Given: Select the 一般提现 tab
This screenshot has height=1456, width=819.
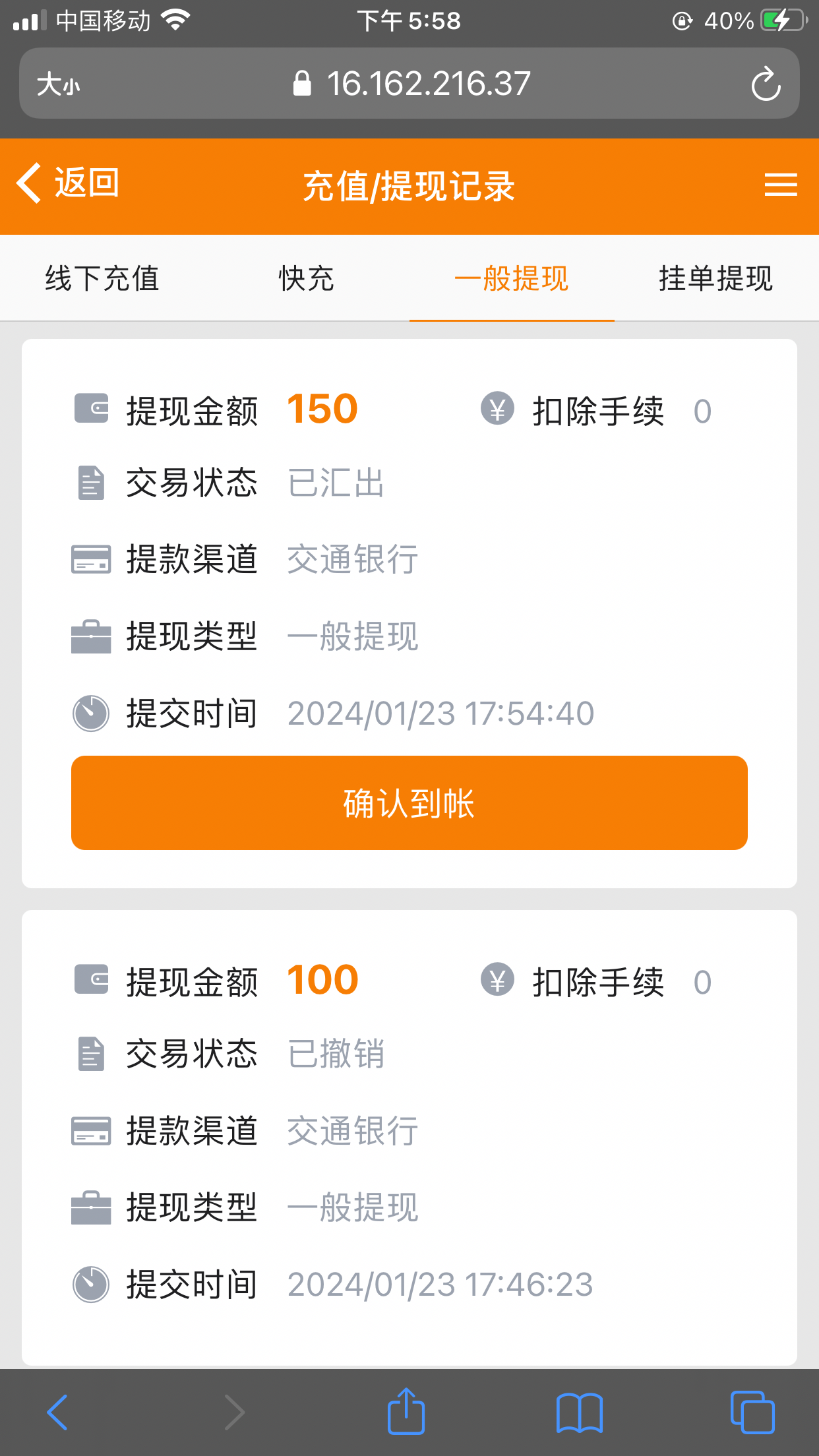Looking at the screenshot, I should click(x=512, y=278).
